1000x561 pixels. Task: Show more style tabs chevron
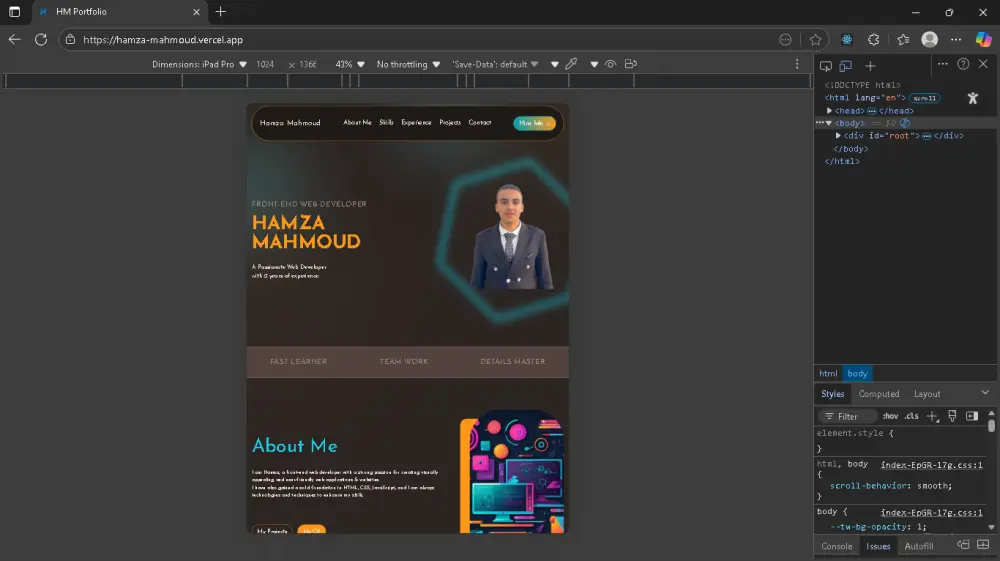985,393
